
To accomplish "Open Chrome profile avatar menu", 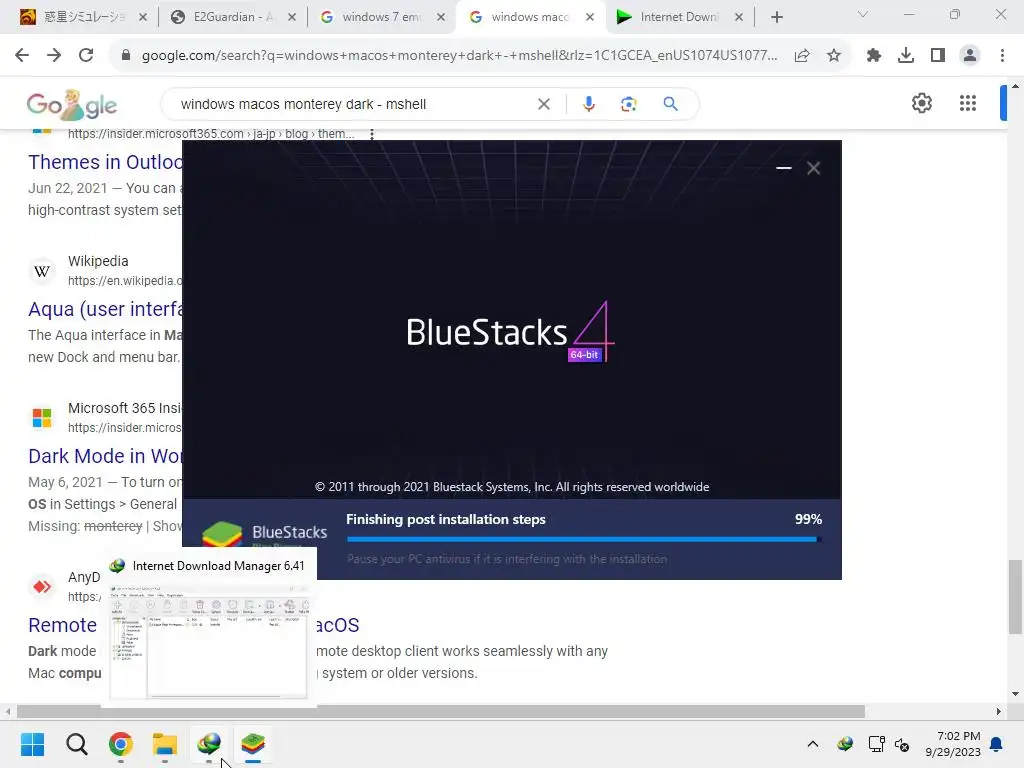I will [970, 56].
